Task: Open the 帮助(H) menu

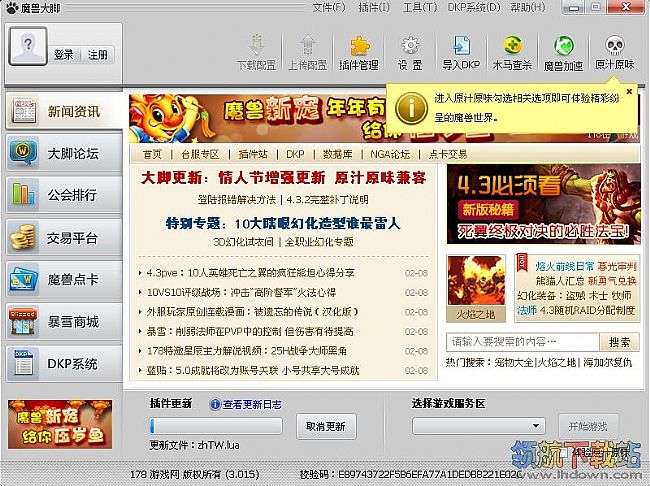Action: click(528, 7)
